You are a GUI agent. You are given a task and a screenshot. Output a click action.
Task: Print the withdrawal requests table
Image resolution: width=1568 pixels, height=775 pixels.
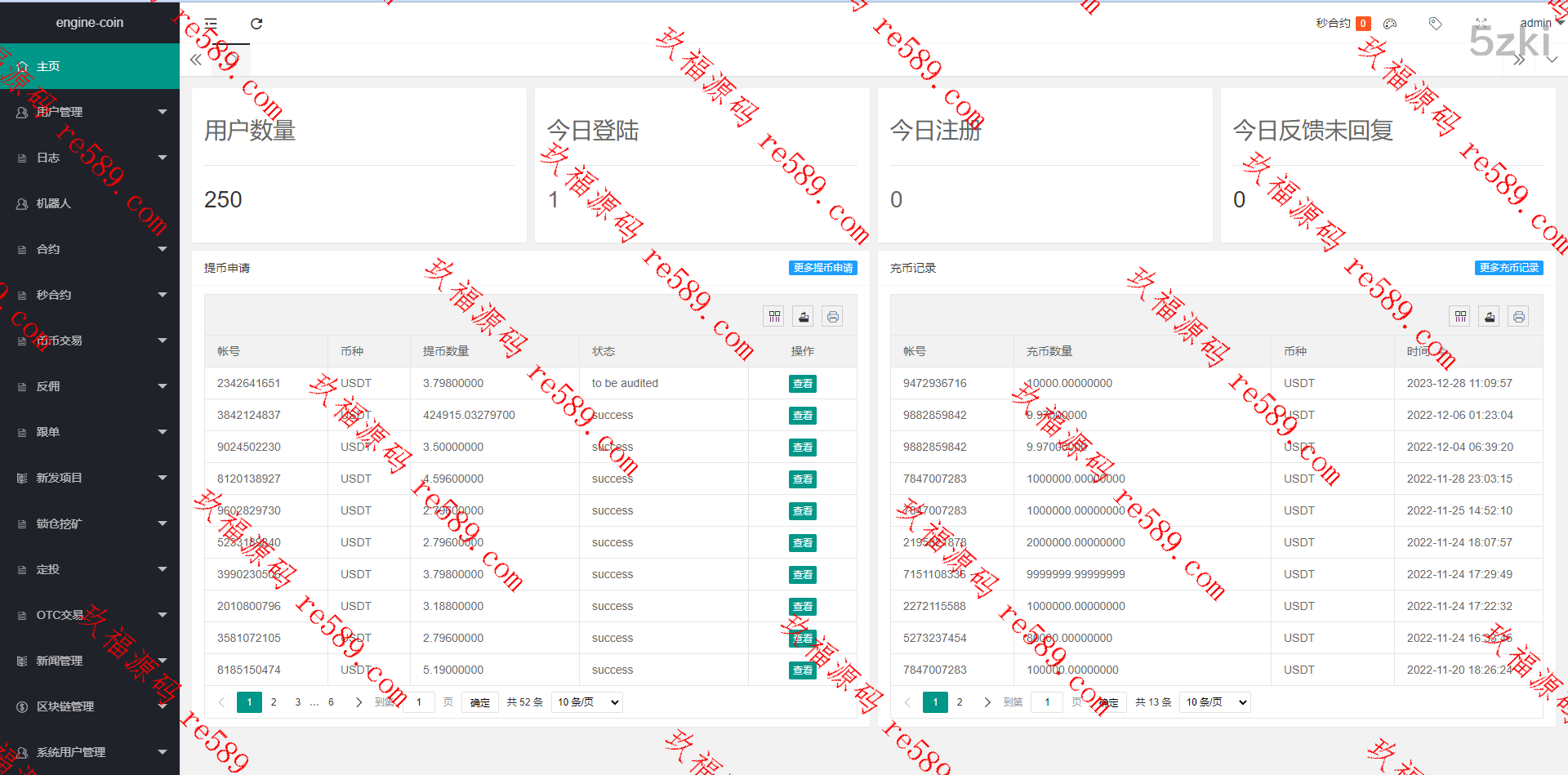(x=833, y=317)
